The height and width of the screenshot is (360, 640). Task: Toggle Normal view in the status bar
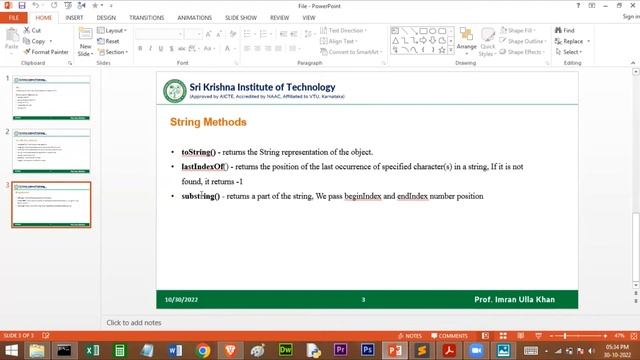pyautogui.click(x=485, y=336)
